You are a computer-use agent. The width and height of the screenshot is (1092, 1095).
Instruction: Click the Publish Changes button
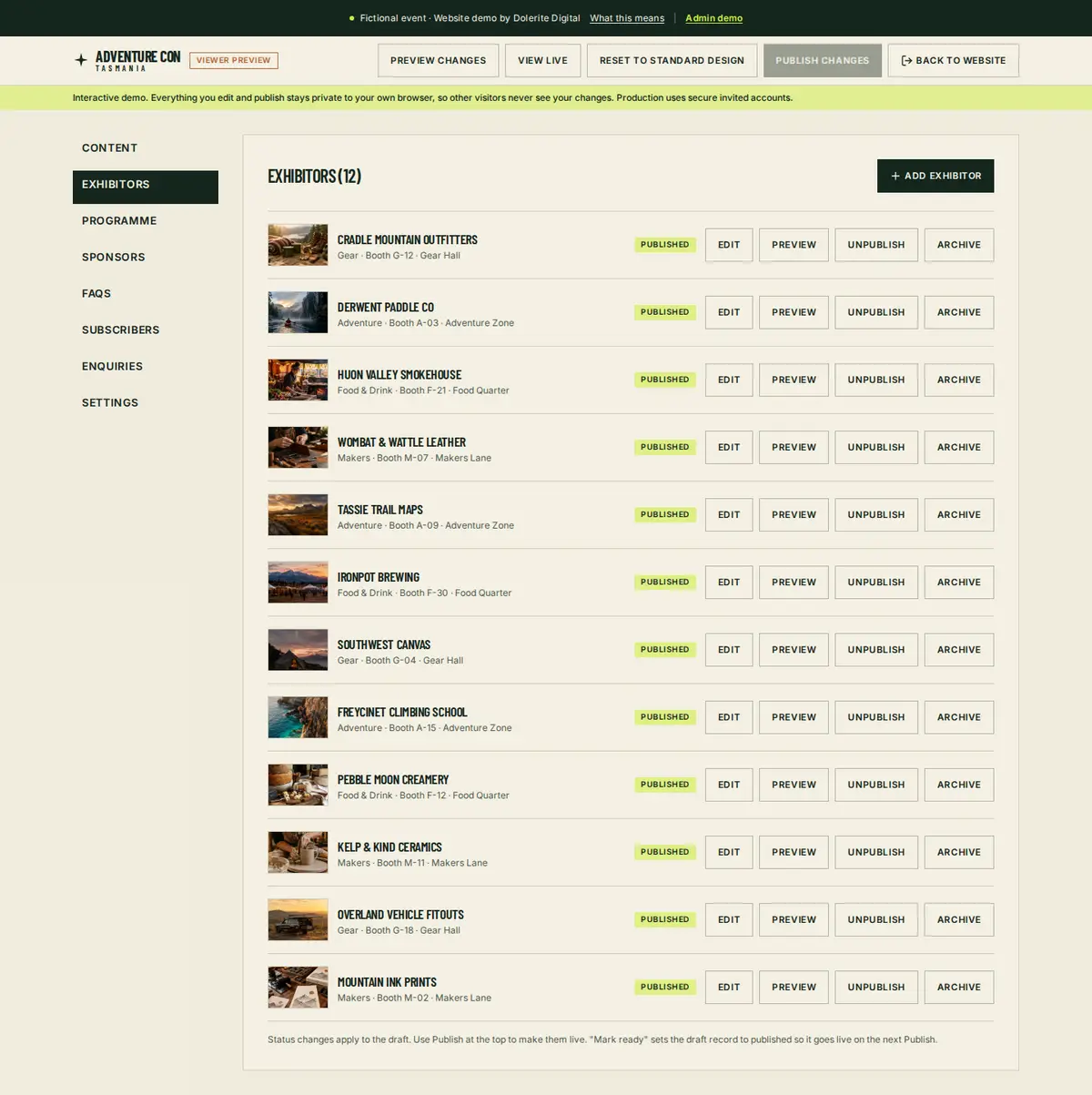pos(823,60)
